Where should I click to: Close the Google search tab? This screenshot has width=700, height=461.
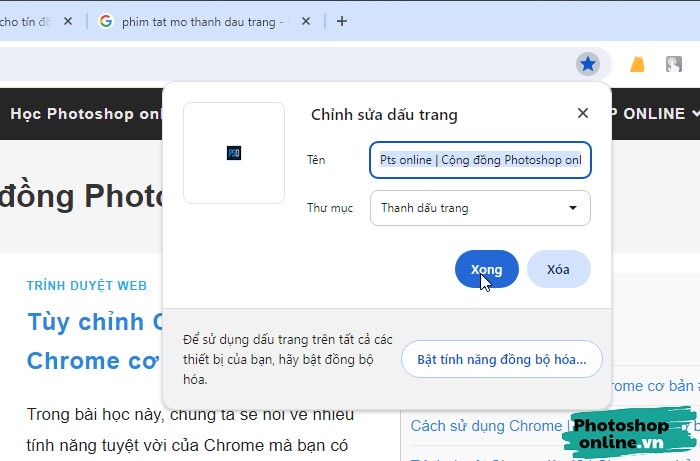click(x=306, y=21)
